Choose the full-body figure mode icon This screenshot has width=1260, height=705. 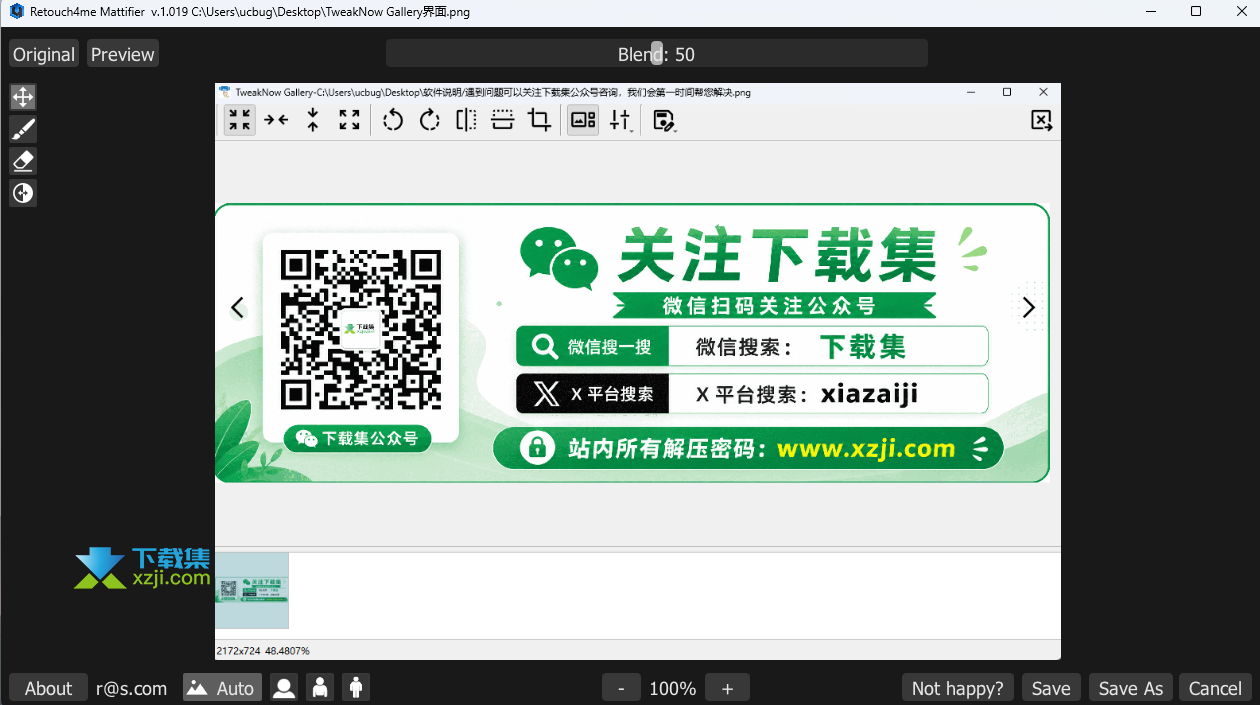tap(355, 688)
